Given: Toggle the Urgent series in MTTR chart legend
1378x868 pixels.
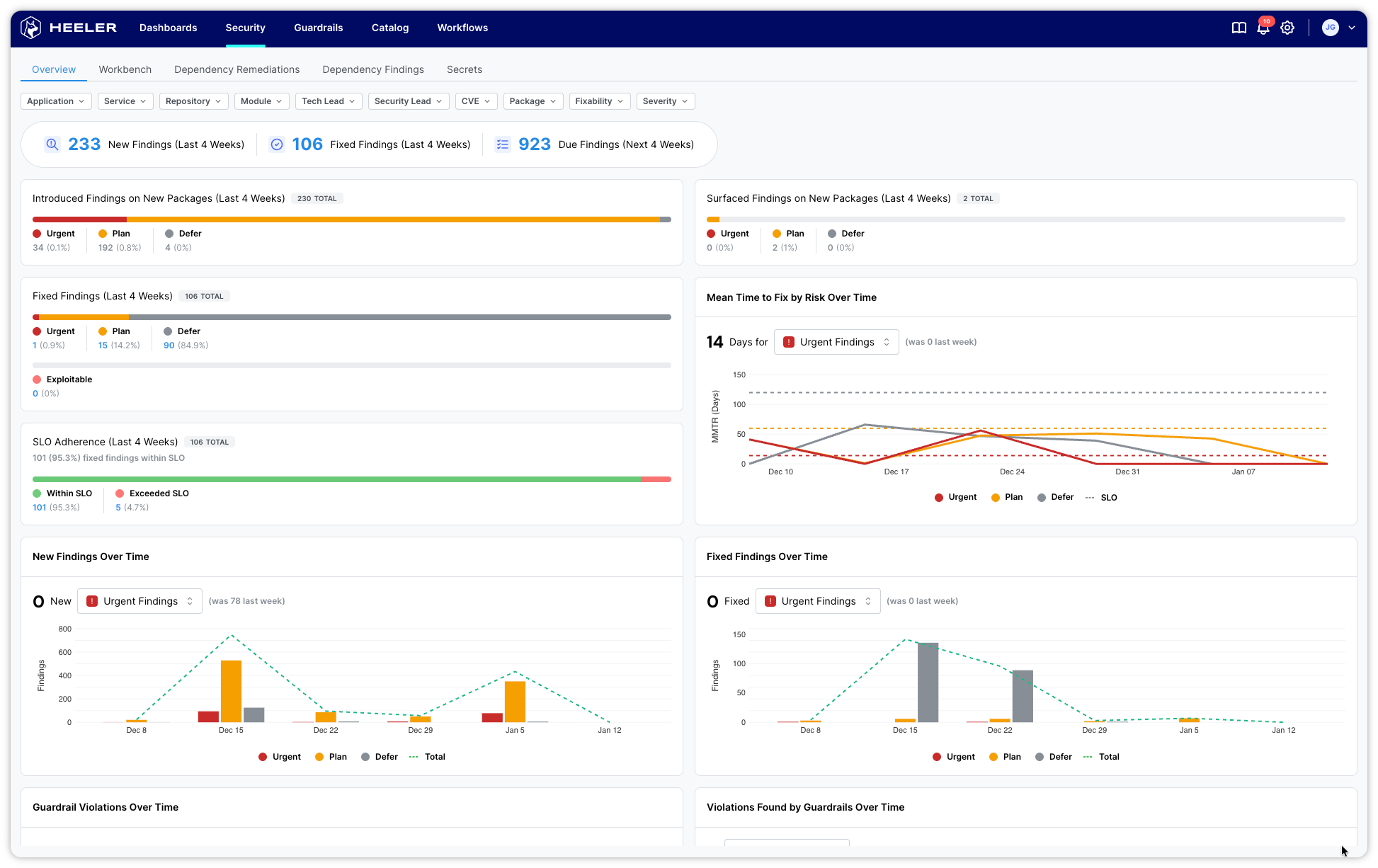Looking at the screenshot, I should pos(955,497).
